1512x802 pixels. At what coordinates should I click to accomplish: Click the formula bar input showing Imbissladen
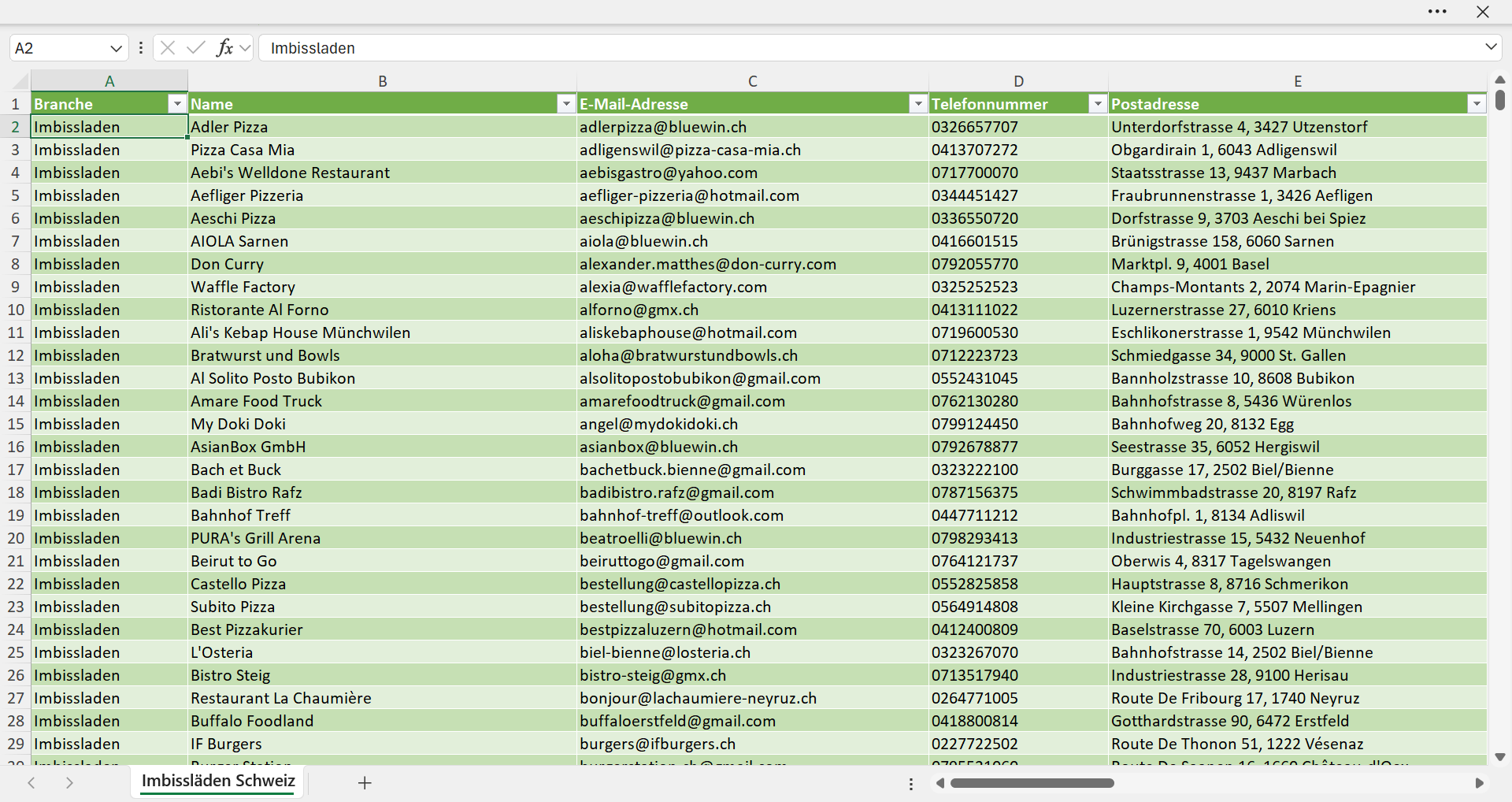(870, 48)
